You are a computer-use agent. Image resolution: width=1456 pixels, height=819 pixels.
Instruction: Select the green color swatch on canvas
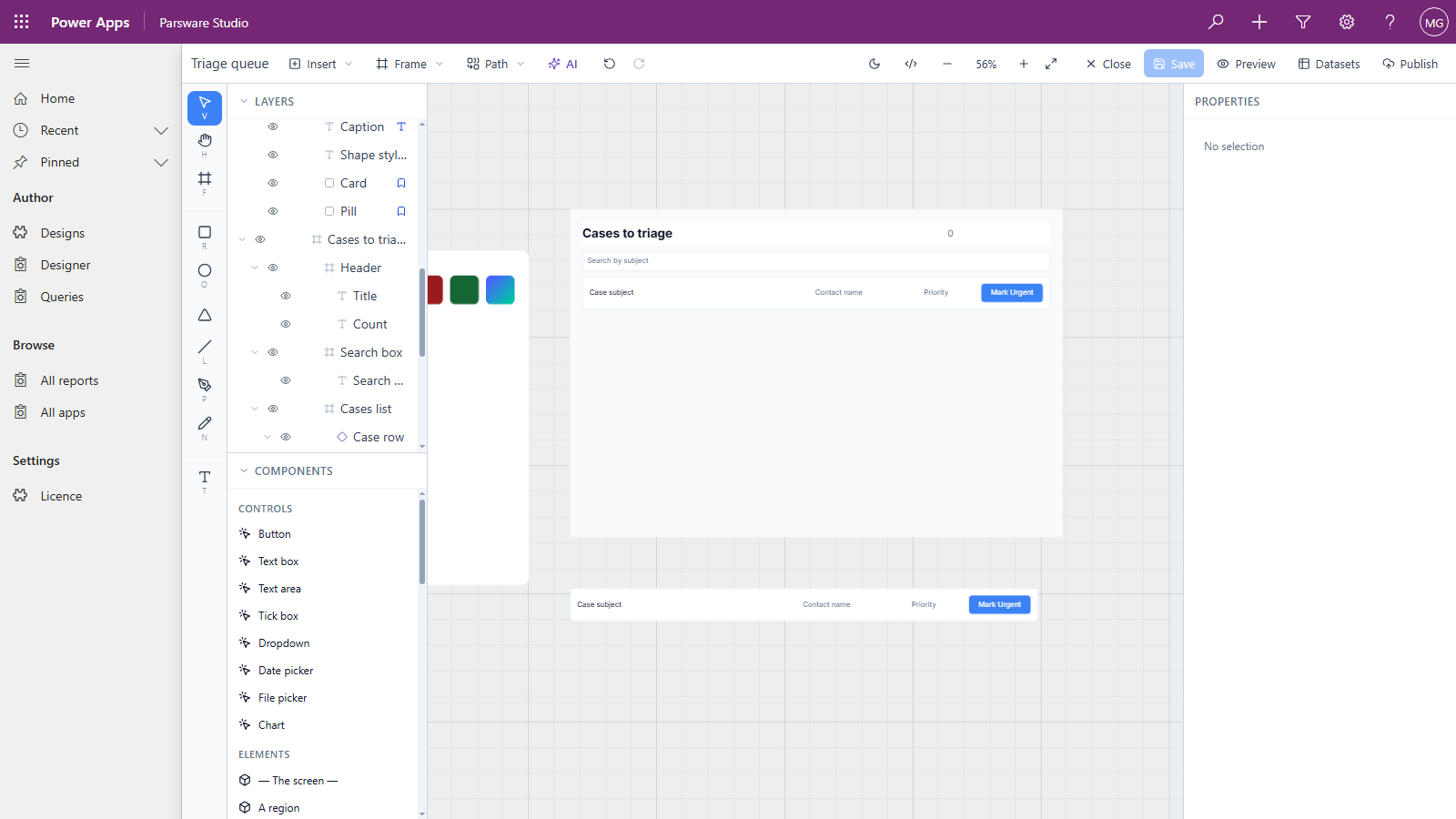pyautogui.click(x=464, y=289)
